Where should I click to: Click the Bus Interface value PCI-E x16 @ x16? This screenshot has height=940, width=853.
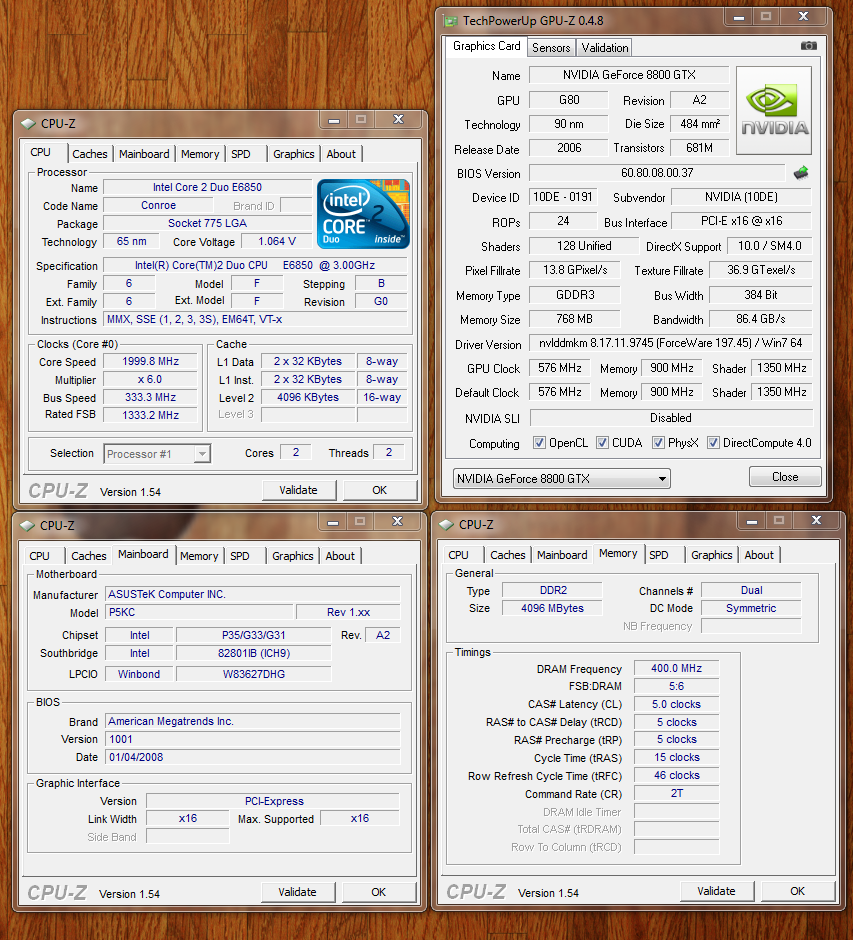tap(742, 221)
